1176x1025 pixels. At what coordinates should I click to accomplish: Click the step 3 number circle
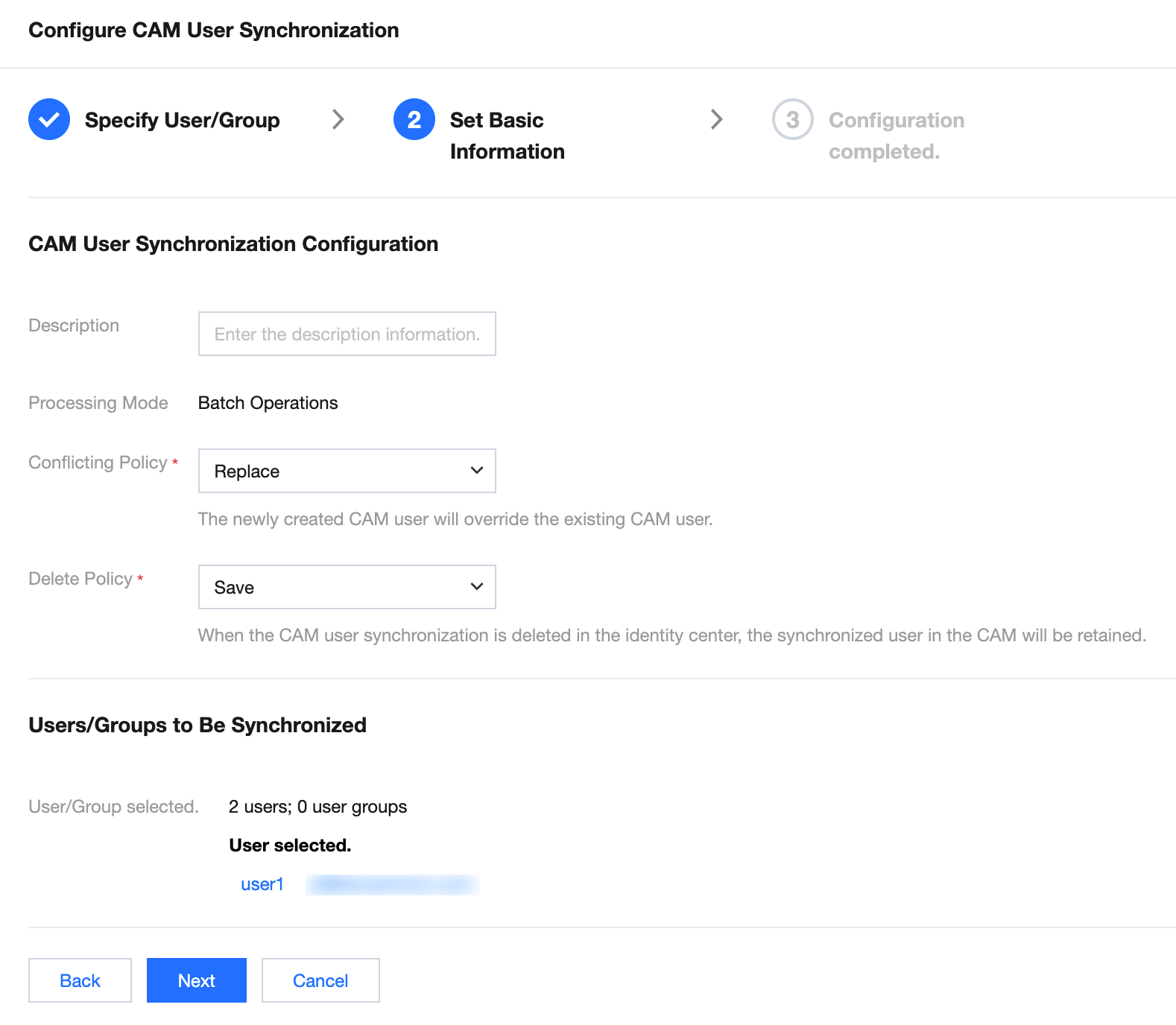point(792,119)
